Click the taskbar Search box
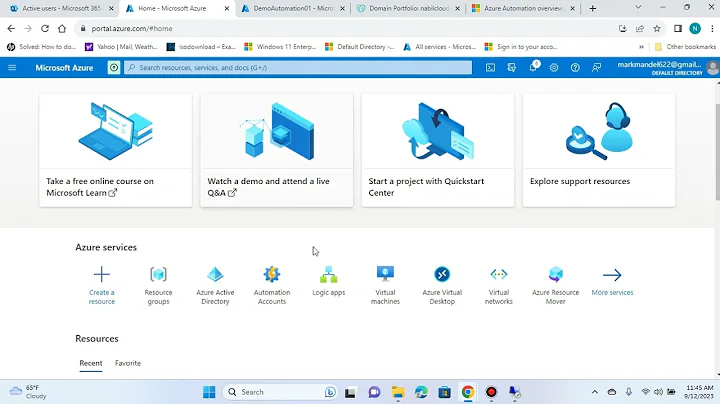This screenshot has height=404, width=720. 281,392
